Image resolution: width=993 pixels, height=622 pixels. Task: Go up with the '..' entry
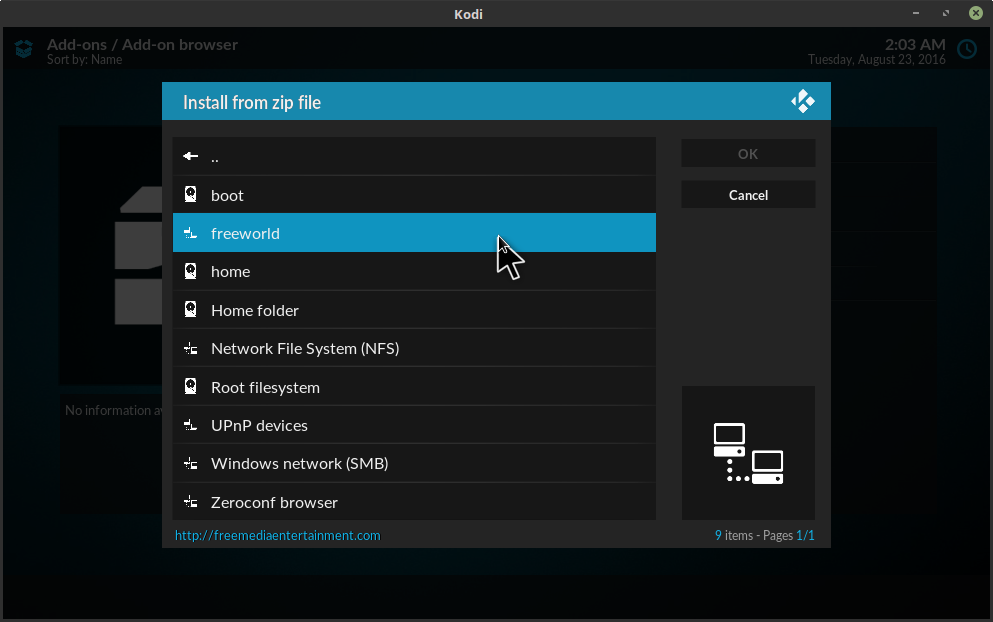[414, 156]
